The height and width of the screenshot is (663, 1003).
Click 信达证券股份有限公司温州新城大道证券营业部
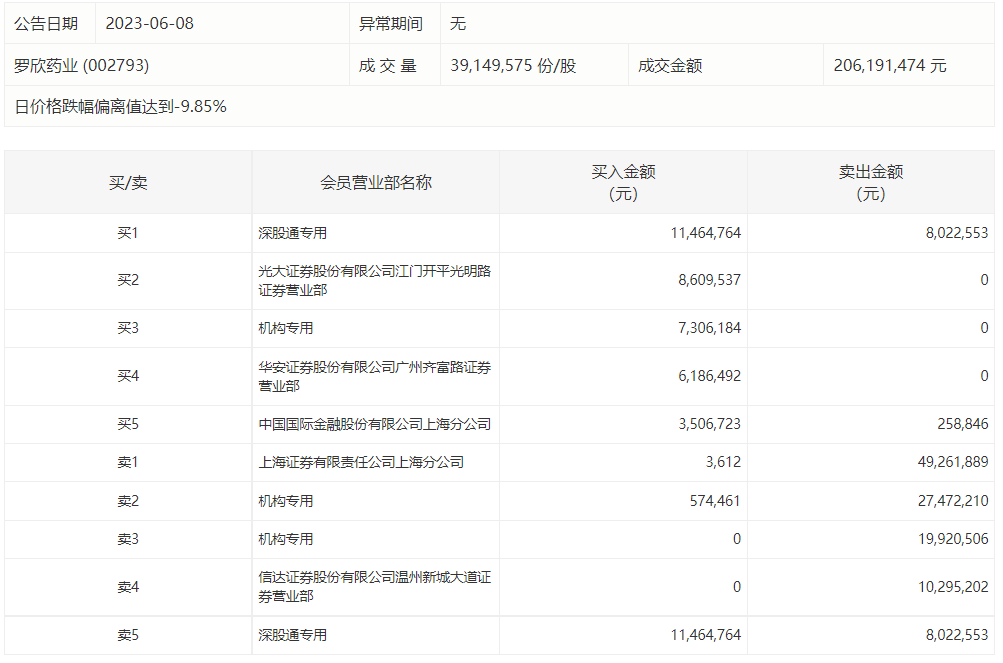[375, 587]
